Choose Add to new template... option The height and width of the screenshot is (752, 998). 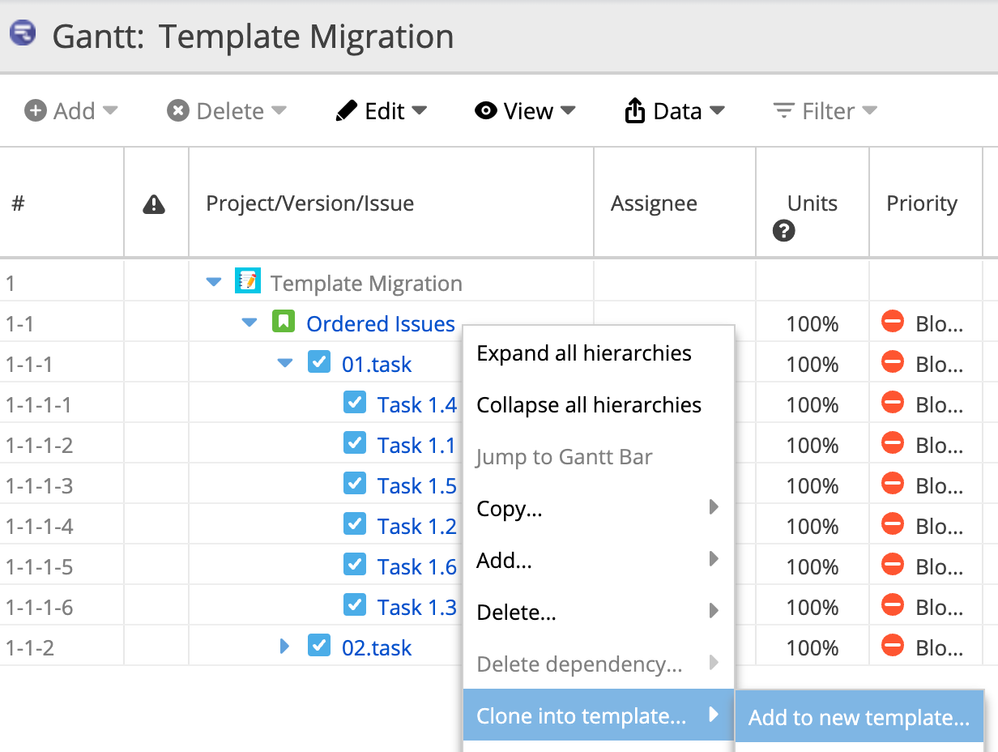(859, 717)
